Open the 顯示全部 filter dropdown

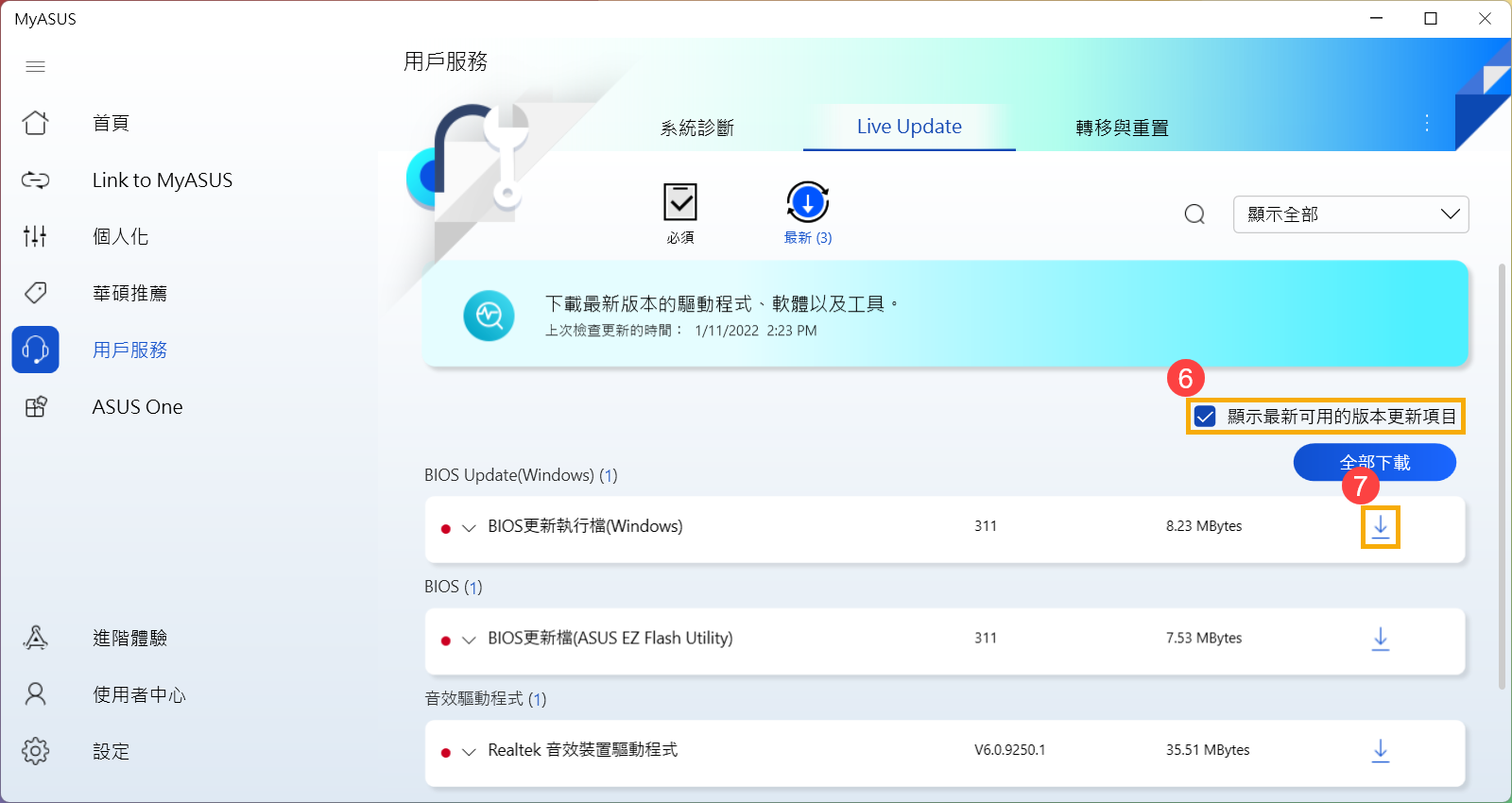click(x=1350, y=214)
